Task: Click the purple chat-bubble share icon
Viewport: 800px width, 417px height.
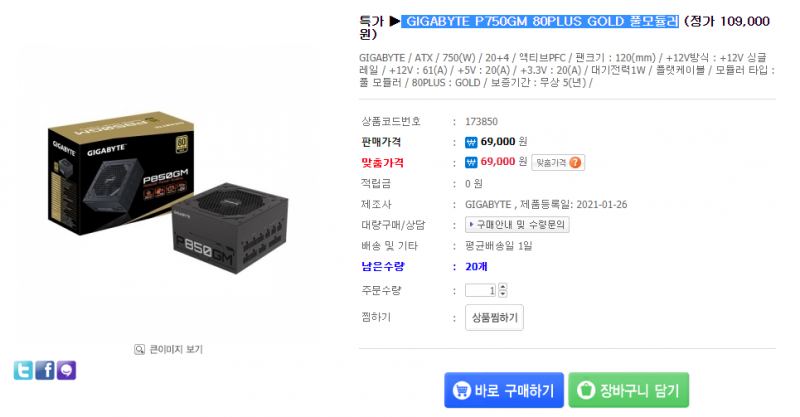Action: pos(66,370)
